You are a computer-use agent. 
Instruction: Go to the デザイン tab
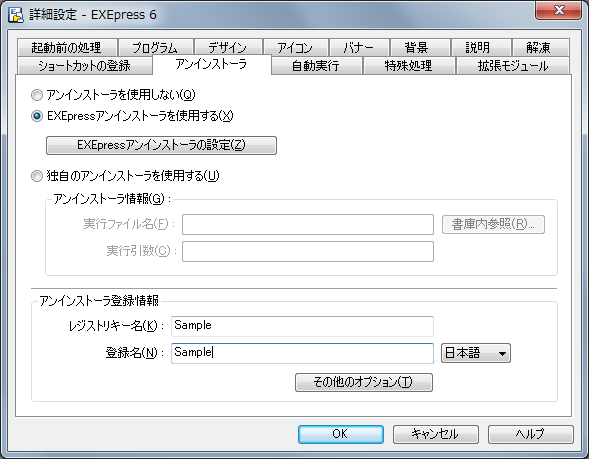(228, 48)
